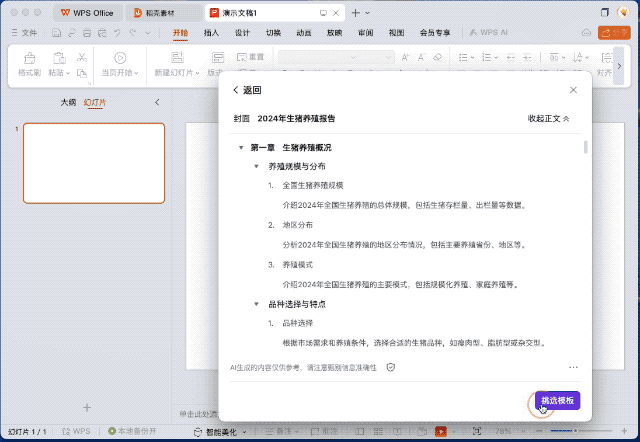This screenshot has height=442, width=640.
Task: Switch to the 大纲 panel tab
Action: (x=68, y=102)
